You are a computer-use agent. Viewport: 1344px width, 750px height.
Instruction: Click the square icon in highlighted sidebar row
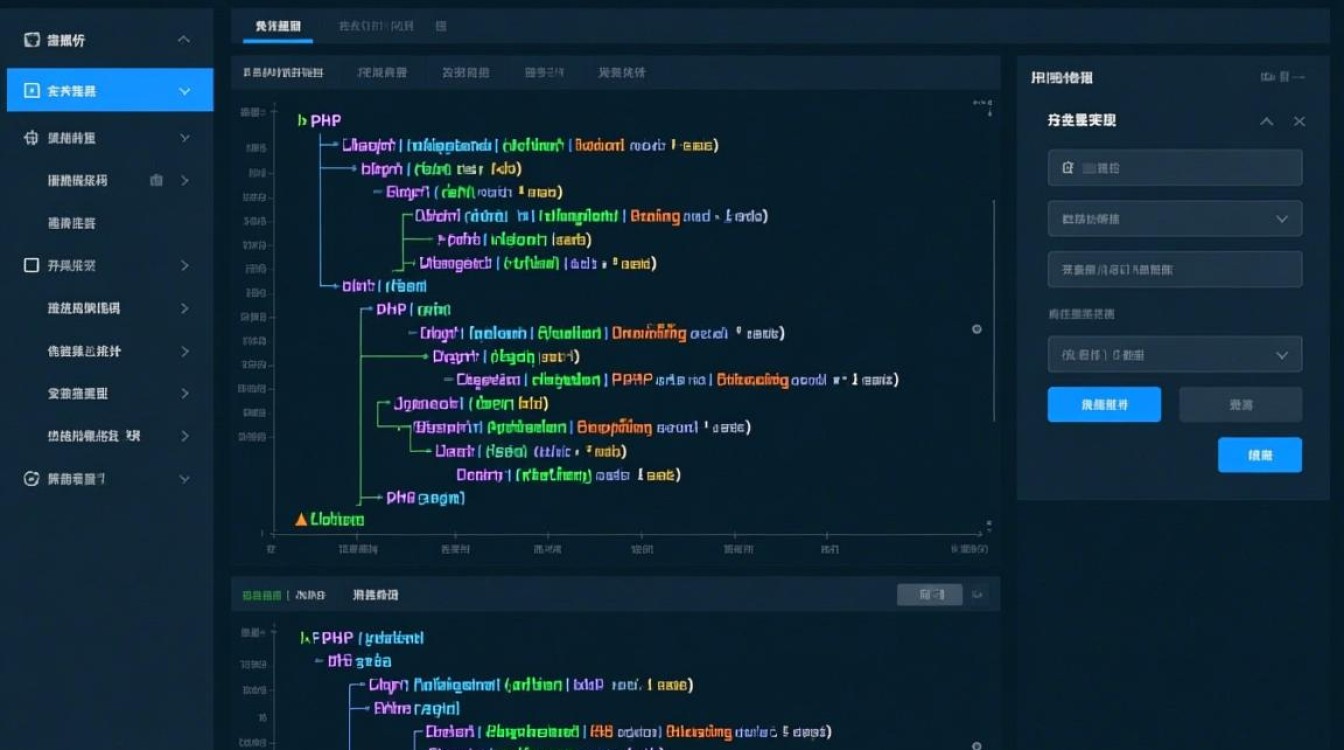point(31,91)
